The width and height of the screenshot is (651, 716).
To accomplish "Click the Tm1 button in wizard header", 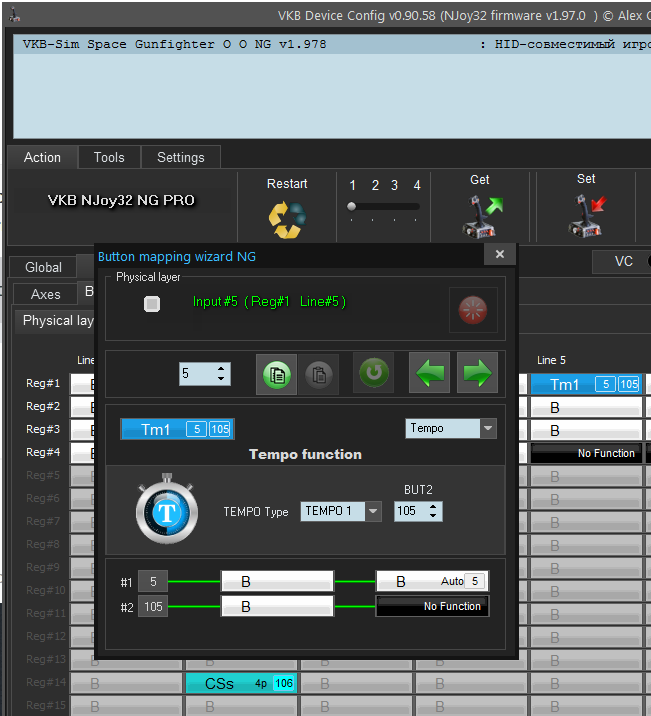I will (178, 429).
